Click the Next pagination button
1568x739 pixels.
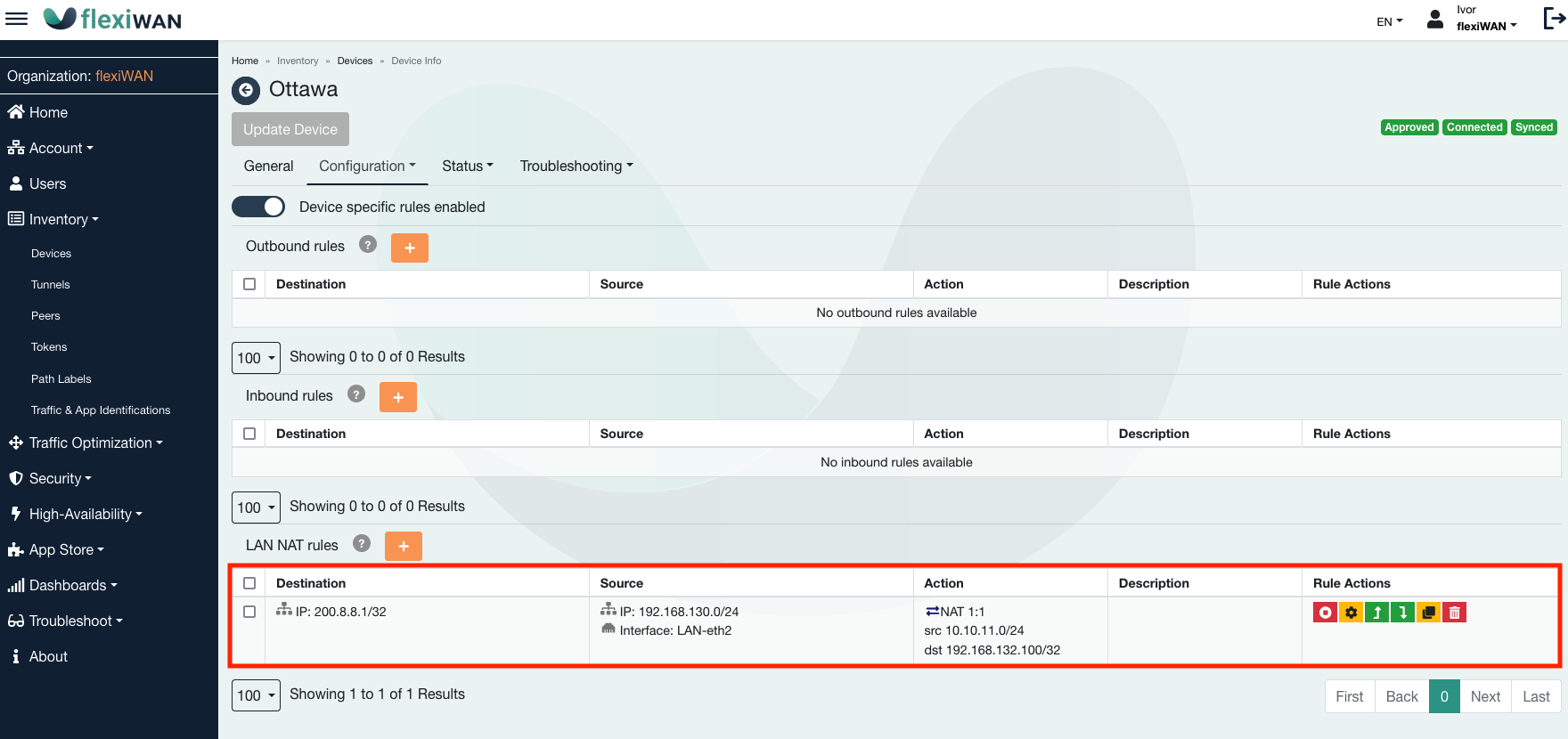1484,696
